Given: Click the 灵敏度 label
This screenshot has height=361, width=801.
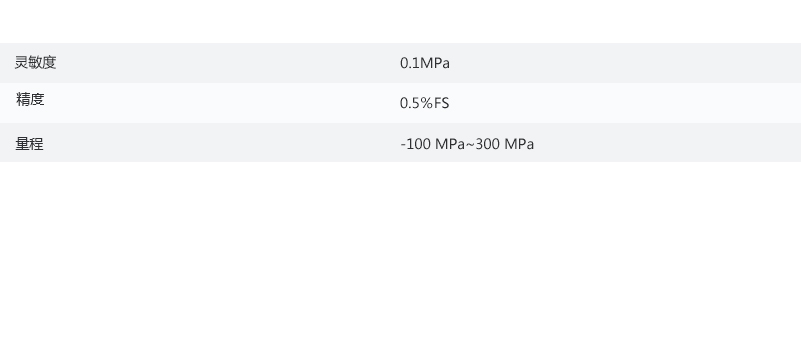Looking at the screenshot, I should (35, 63).
